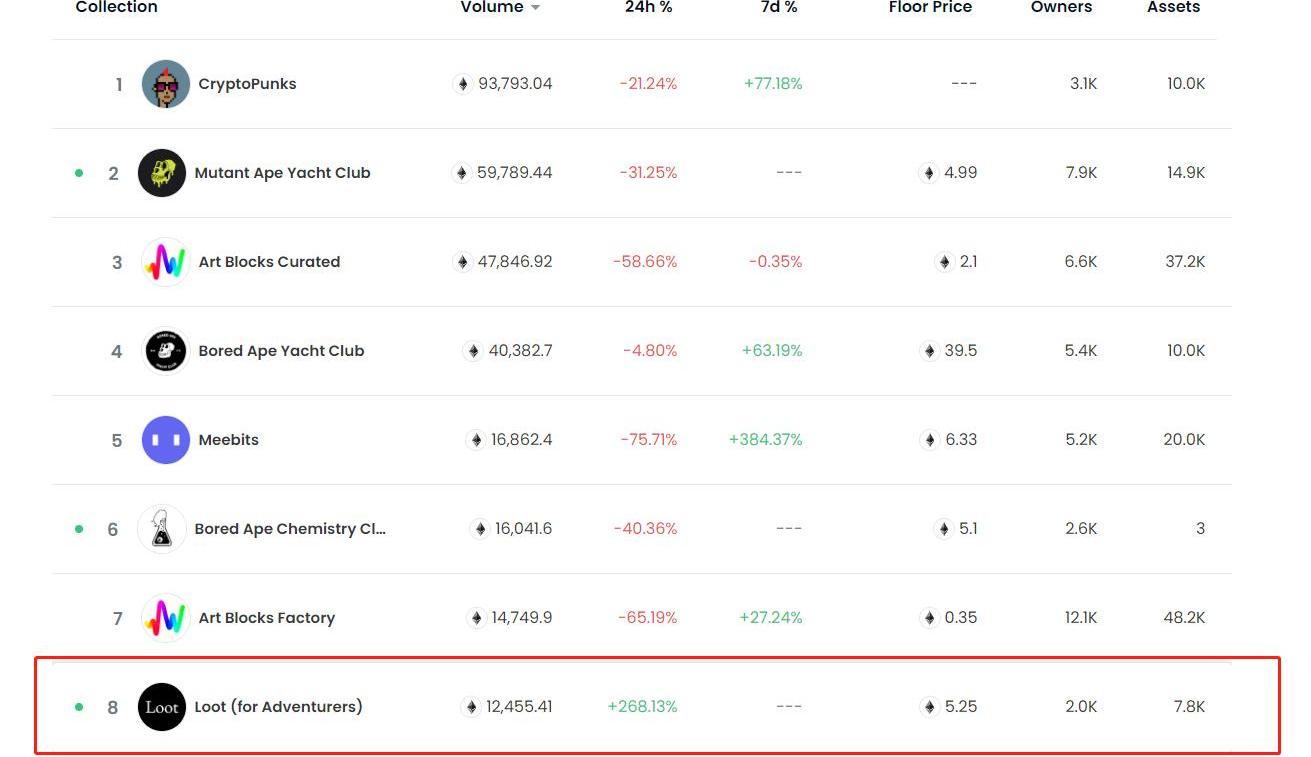Click the ETH icon beside volume 40,382.7
Viewport: 1311px width, 757px height.
(472, 351)
